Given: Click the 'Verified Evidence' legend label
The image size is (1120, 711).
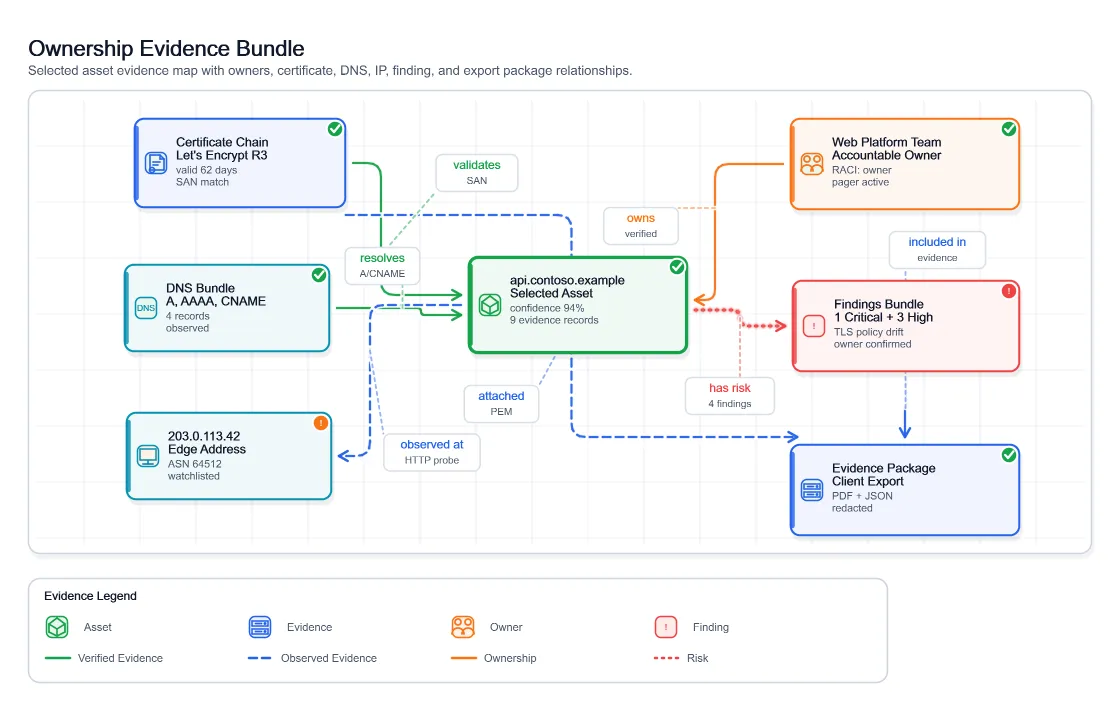Looking at the screenshot, I should (x=121, y=658).
